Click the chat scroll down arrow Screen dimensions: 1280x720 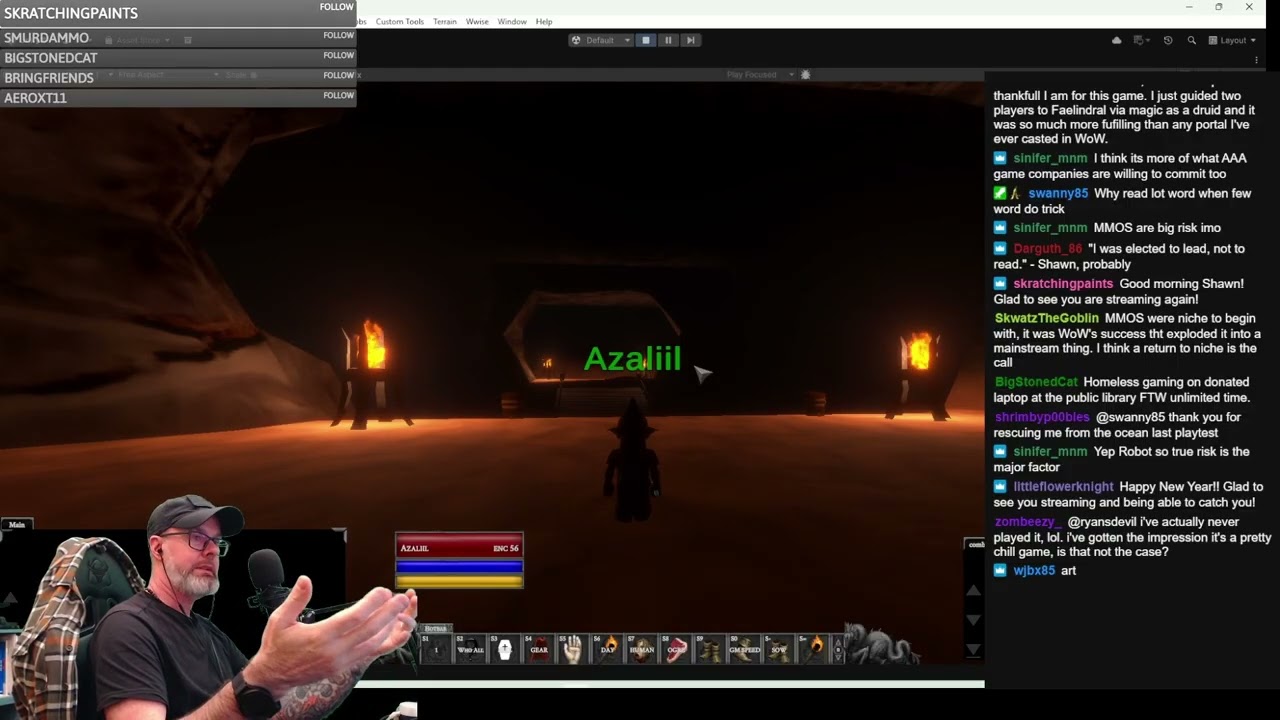point(973,620)
